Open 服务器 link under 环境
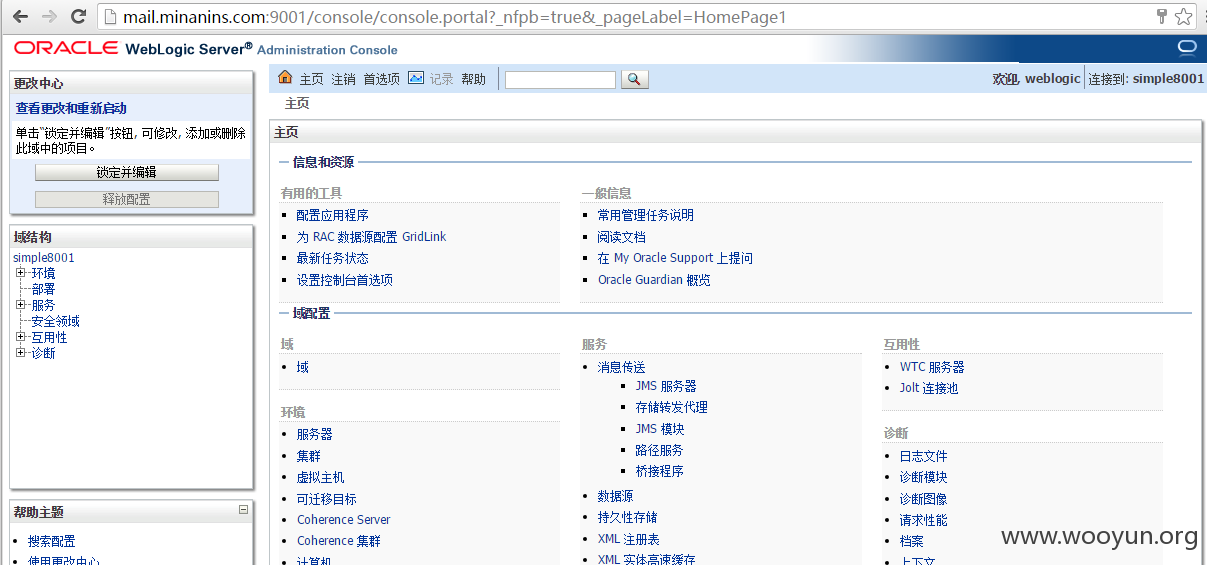Image resolution: width=1207 pixels, height=565 pixels. (315, 434)
